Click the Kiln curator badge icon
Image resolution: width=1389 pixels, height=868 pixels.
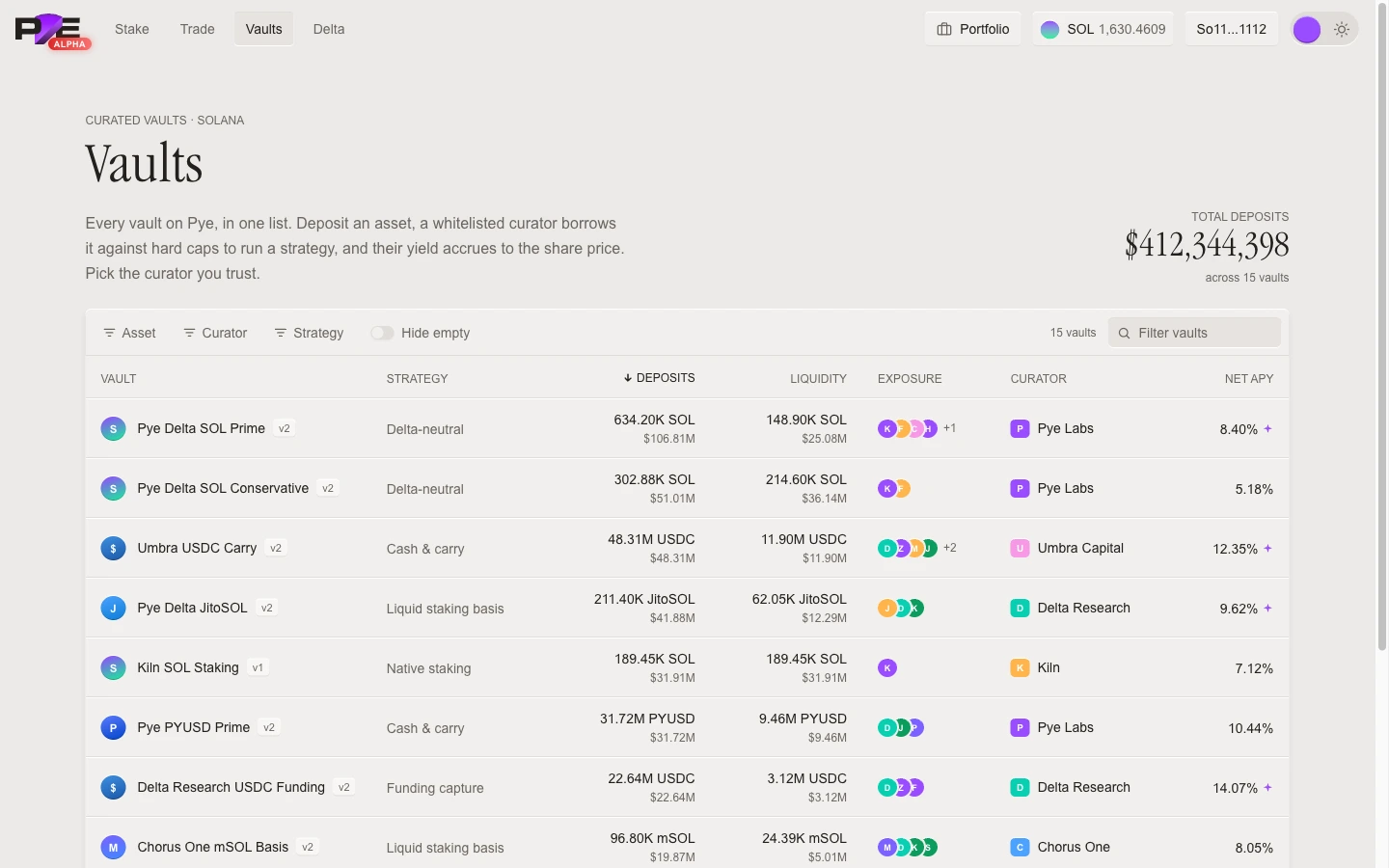[1020, 668]
